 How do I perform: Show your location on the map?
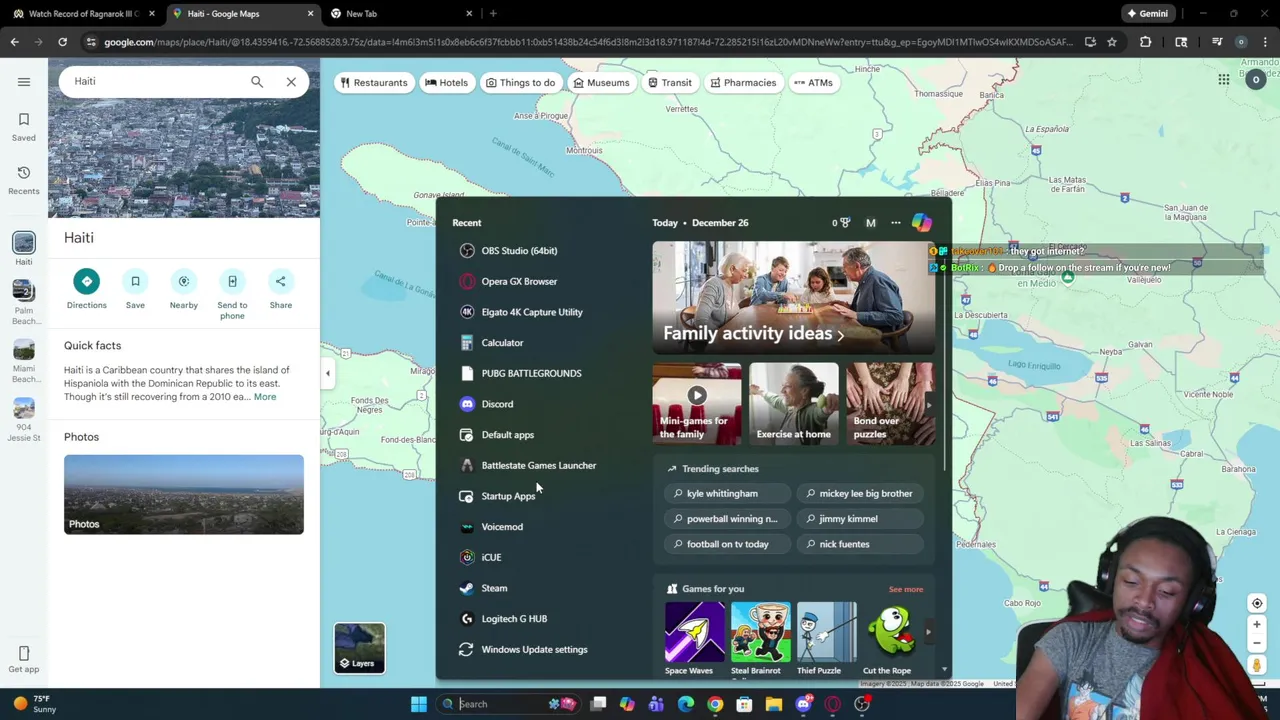tap(1257, 603)
